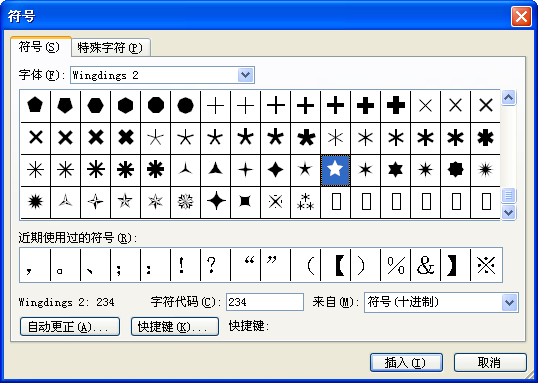Select the dotted X in symbol grid
This screenshot has width=538, height=383.
(276, 201)
